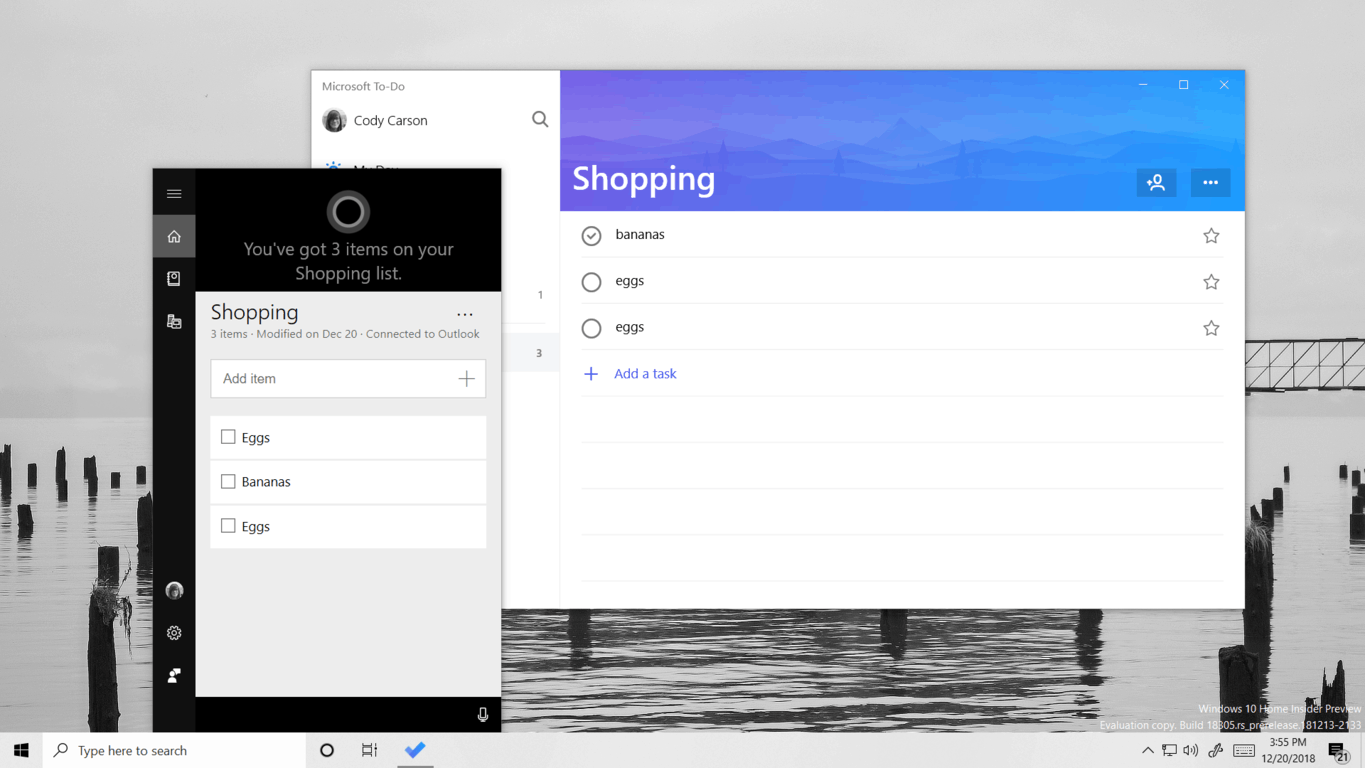Star the eggs task directly below bananas
This screenshot has height=768, width=1365.
tap(1211, 282)
